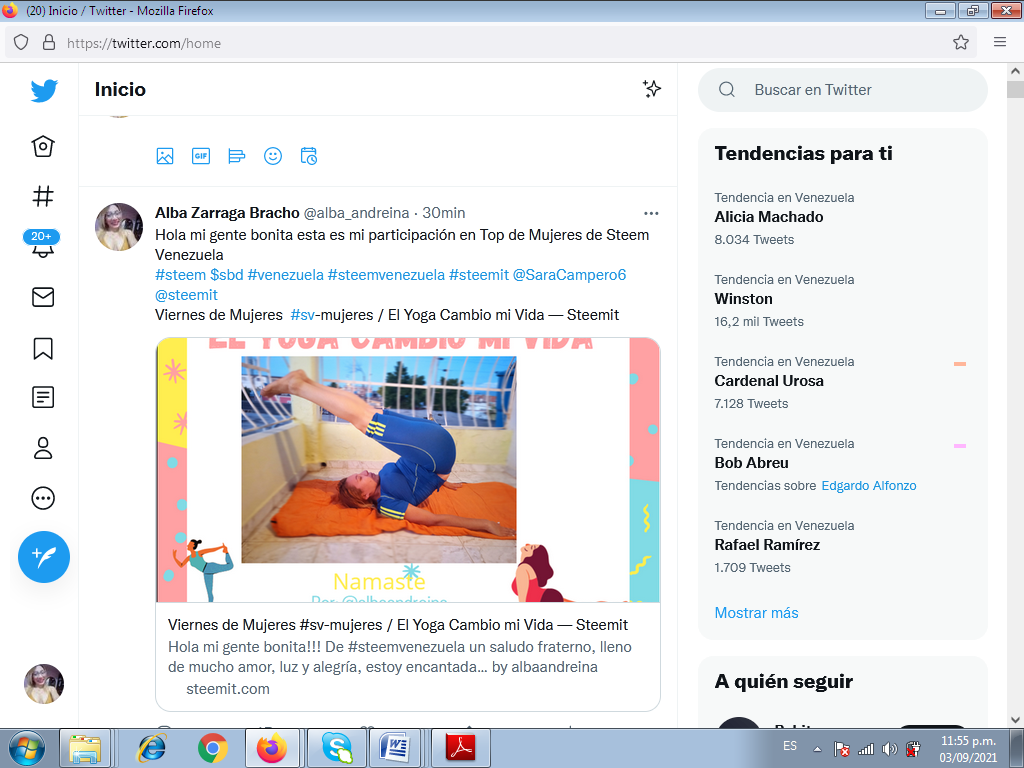Click the ES language indicator
Viewport: 1024px width, 768px height.
point(790,746)
